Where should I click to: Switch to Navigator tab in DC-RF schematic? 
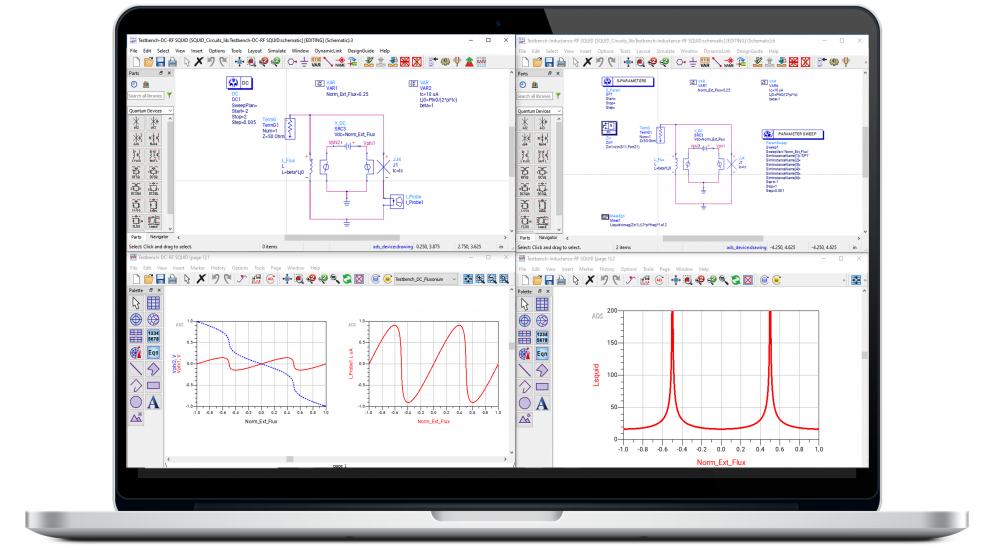tap(159, 237)
